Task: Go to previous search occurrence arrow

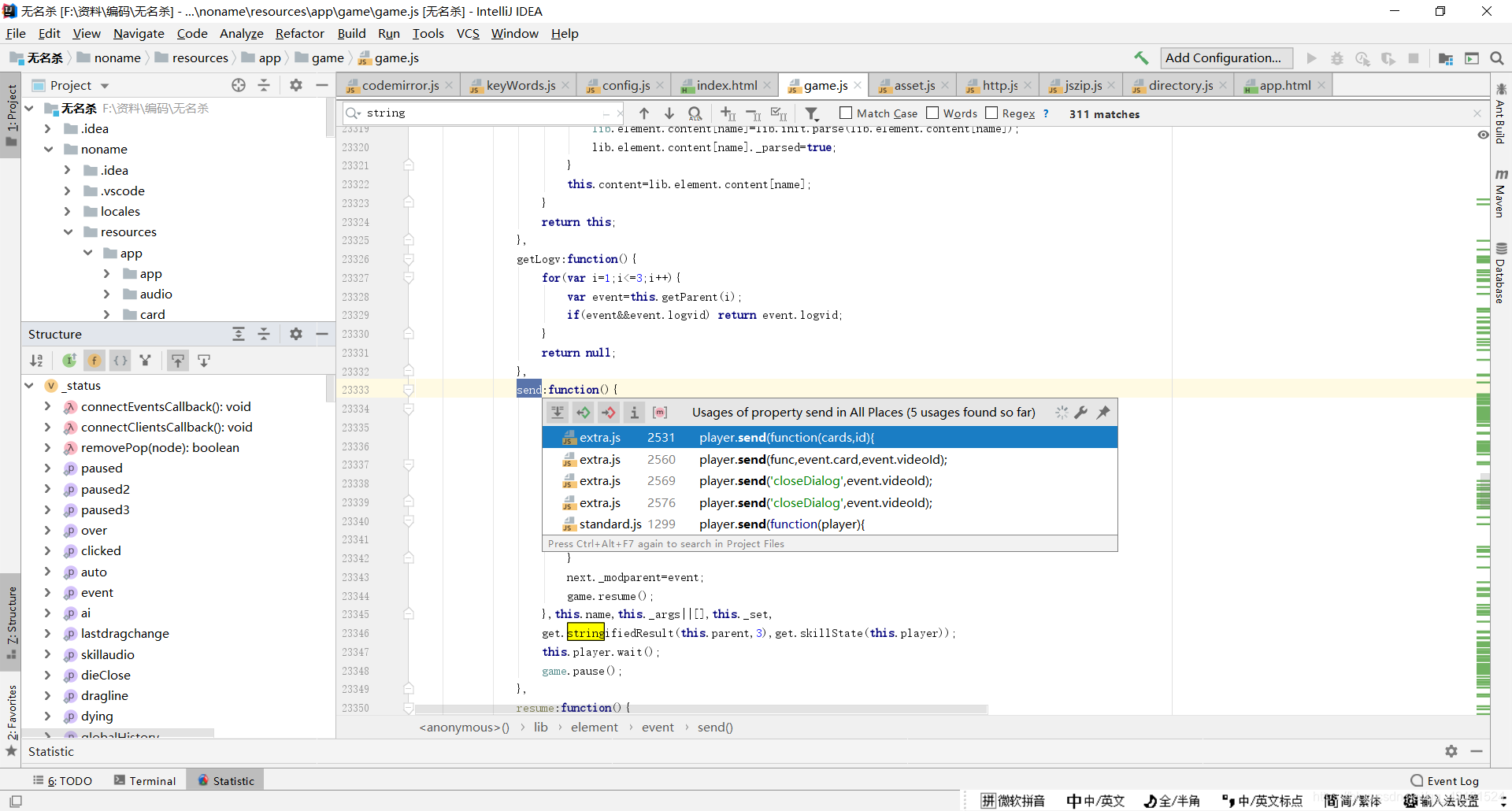Action: click(644, 113)
